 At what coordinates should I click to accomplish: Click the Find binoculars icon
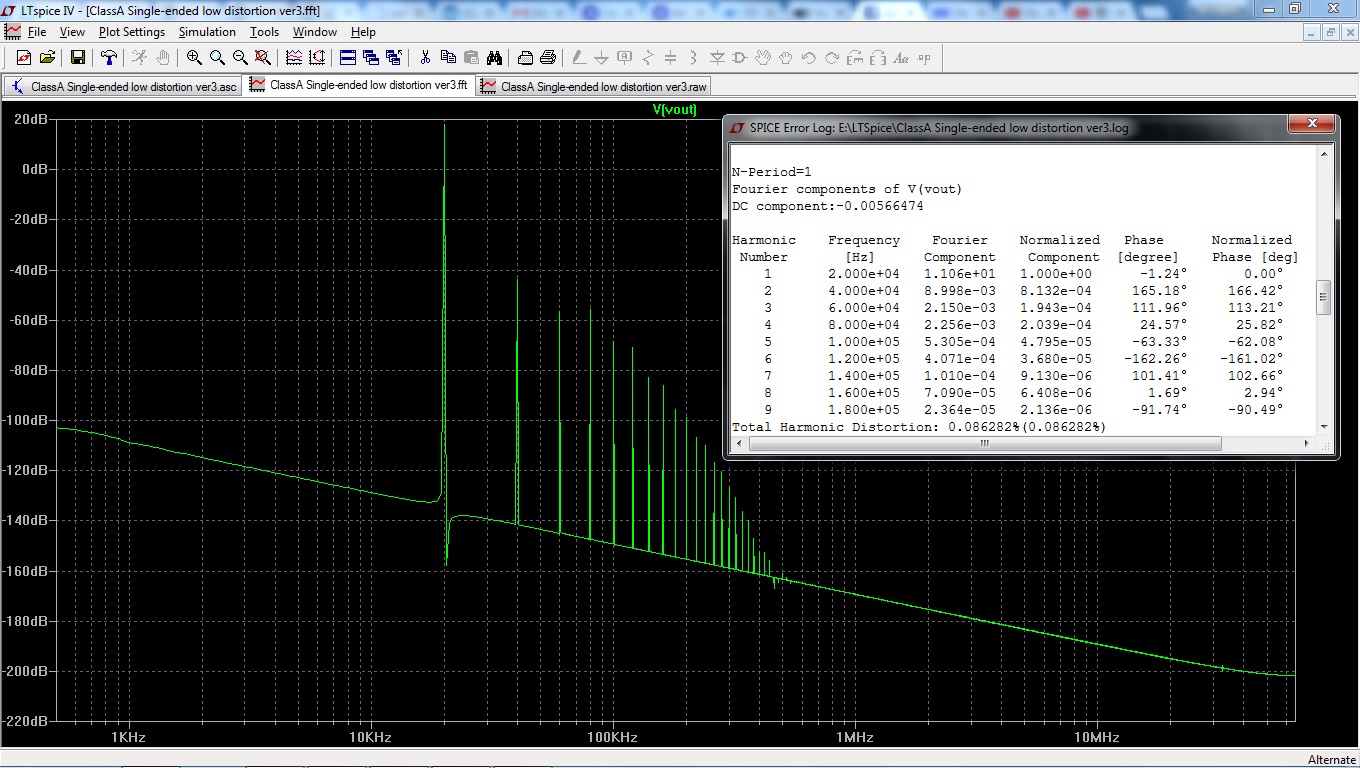494,57
